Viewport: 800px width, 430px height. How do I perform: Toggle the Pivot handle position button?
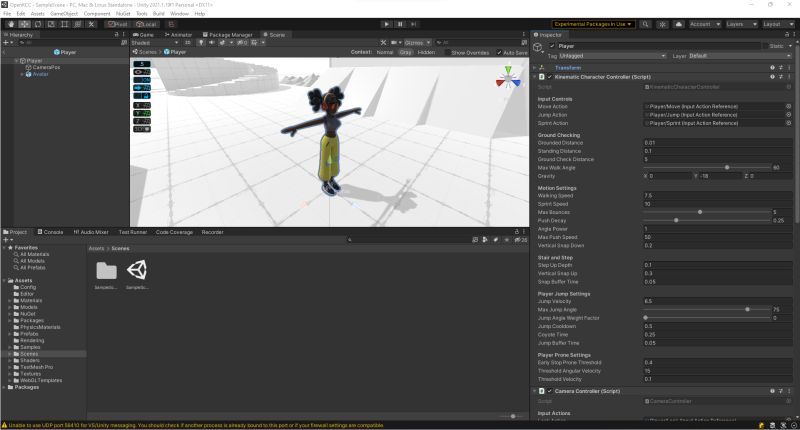coord(118,24)
